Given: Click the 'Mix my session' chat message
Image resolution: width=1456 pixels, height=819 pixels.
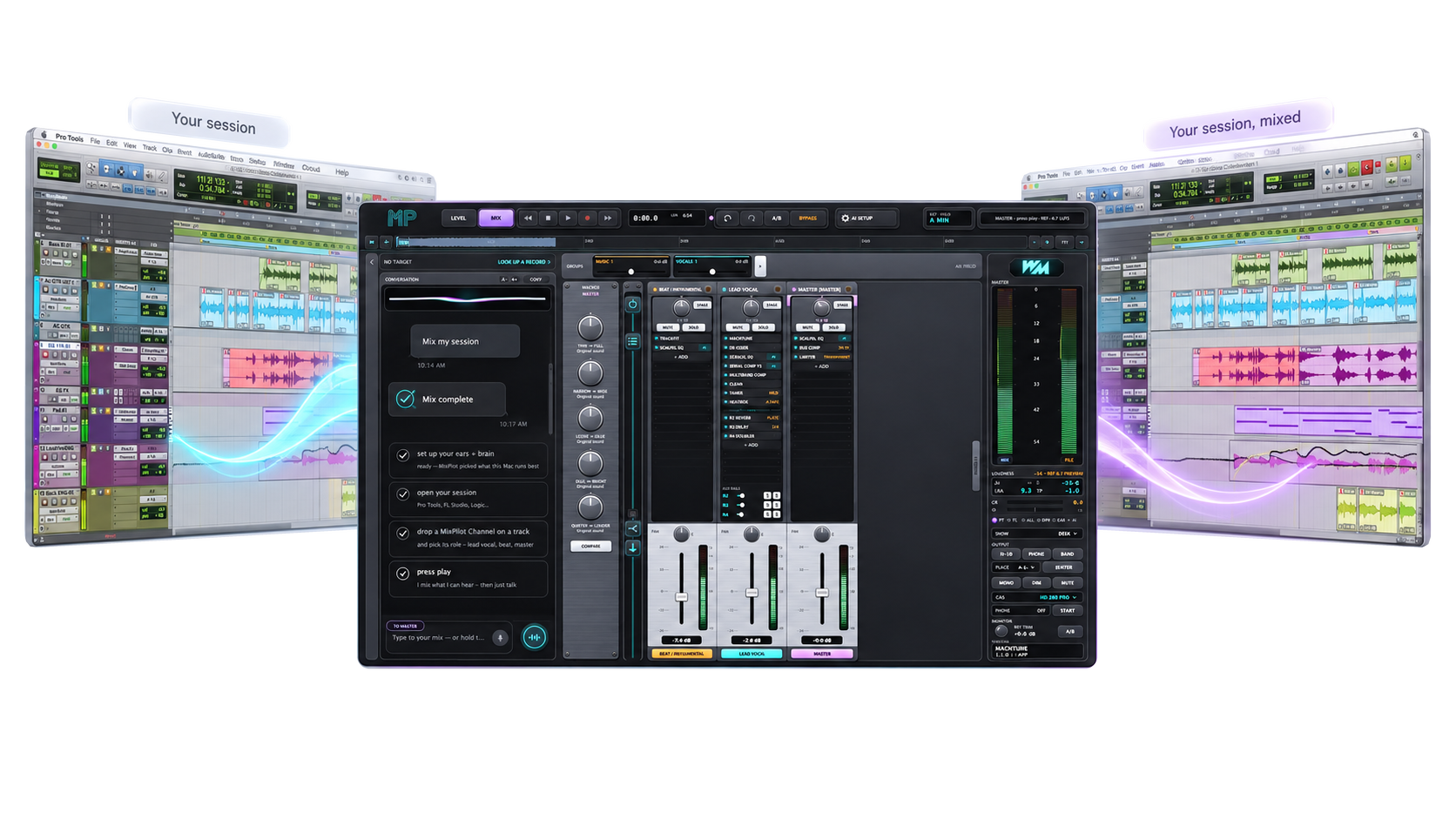Looking at the screenshot, I should [465, 341].
